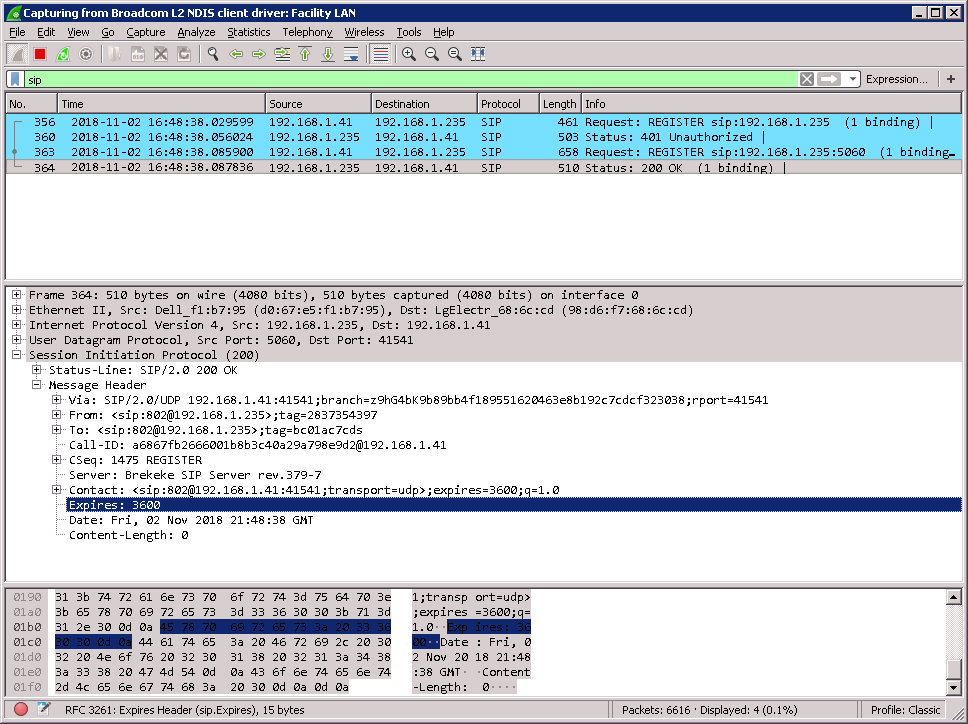
Task: Click in the sip display filter field
Action: (411, 80)
